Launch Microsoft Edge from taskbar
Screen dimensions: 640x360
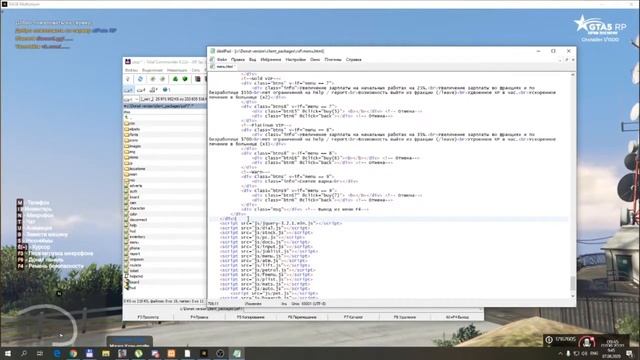(x=57, y=353)
